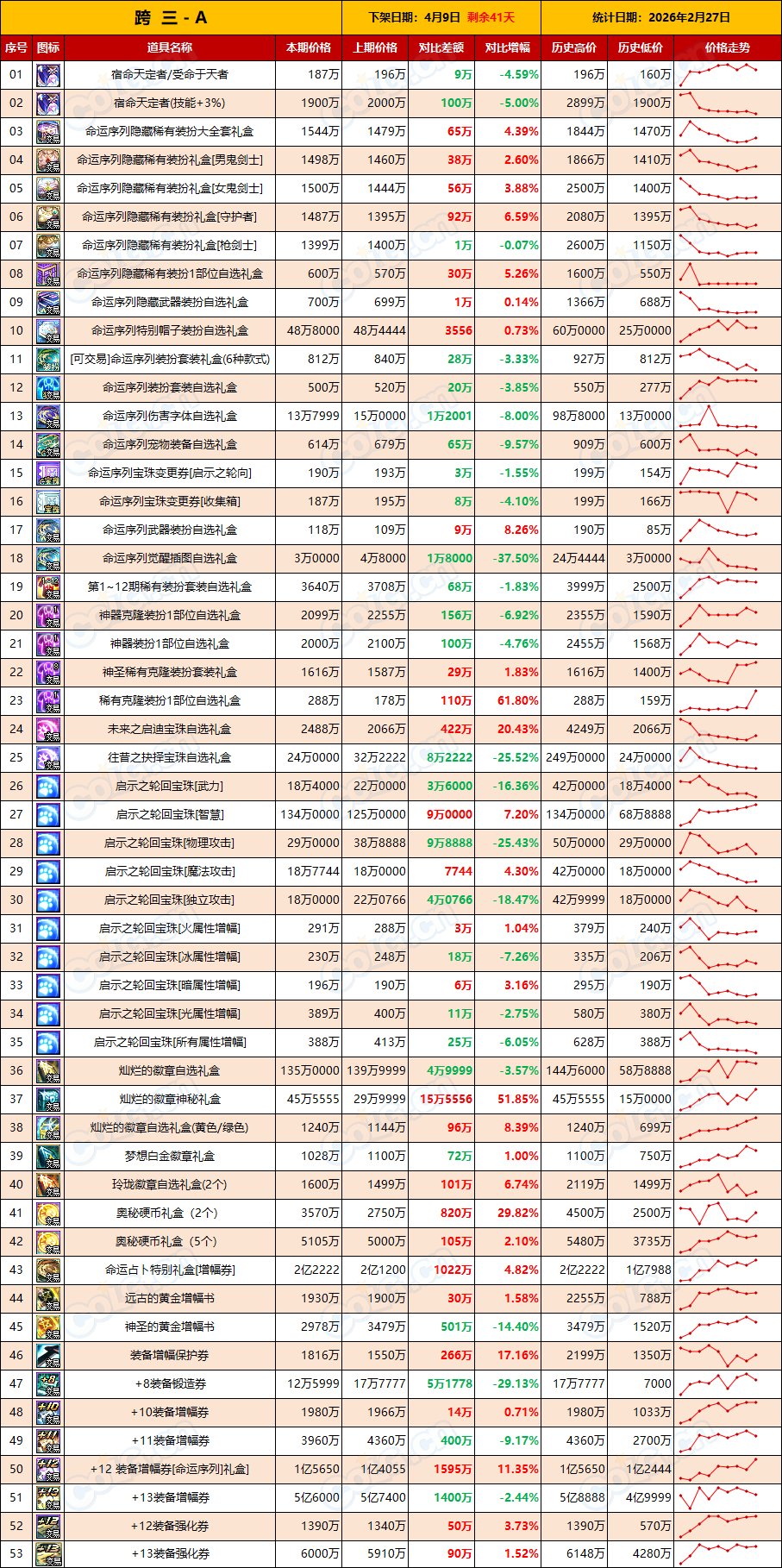Click the icon for 宿命天定者(技能+3%)
The height and width of the screenshot is (1568, 782).
[x=48, y=103]
